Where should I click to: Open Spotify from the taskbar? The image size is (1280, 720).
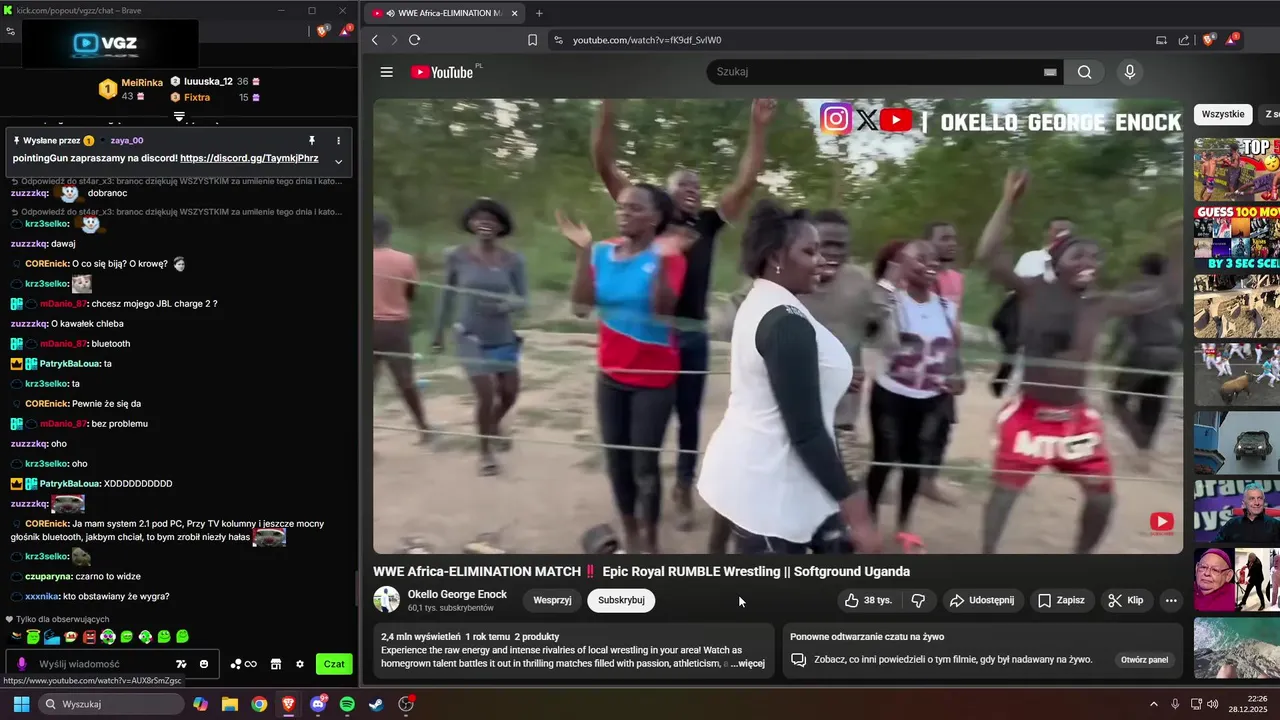pyautogui.click(x=347, y=704)
